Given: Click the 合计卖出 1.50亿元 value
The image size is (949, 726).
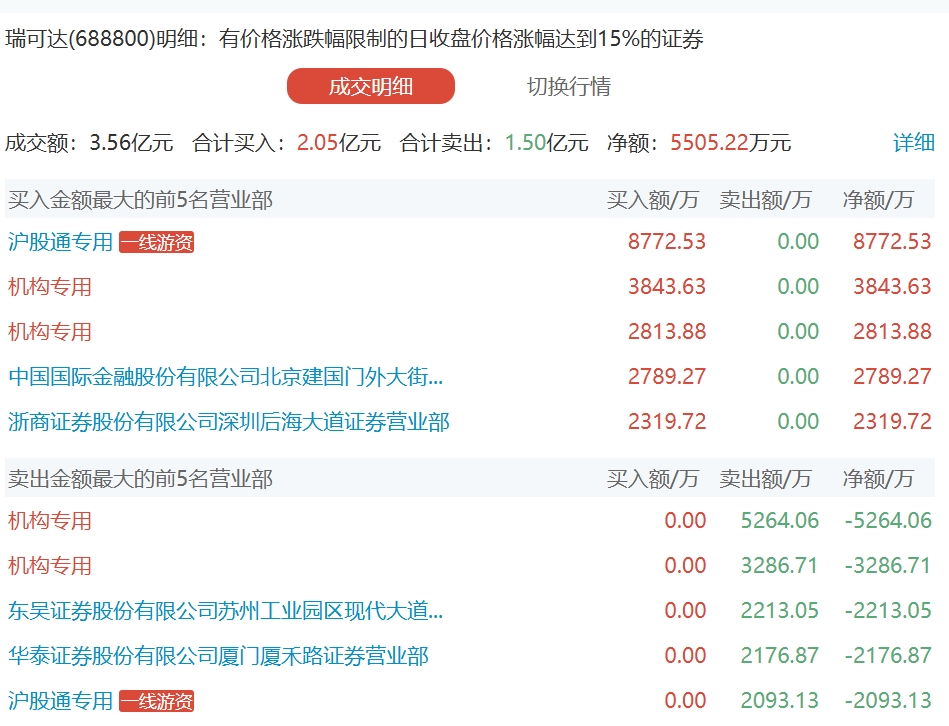Looking at the screenshot, I should (547, 143).
